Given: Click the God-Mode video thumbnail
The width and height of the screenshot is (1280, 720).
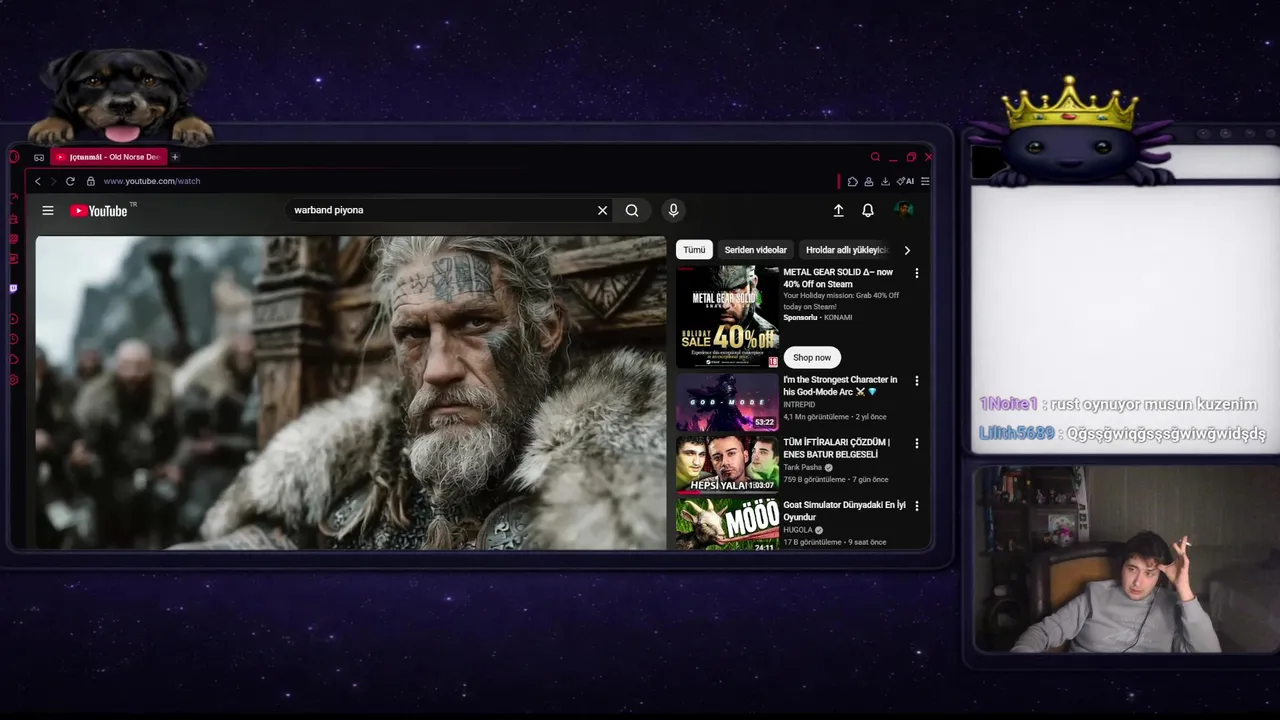Looking at the screenshot, I should pyautogui.click(x=727, y=402).
